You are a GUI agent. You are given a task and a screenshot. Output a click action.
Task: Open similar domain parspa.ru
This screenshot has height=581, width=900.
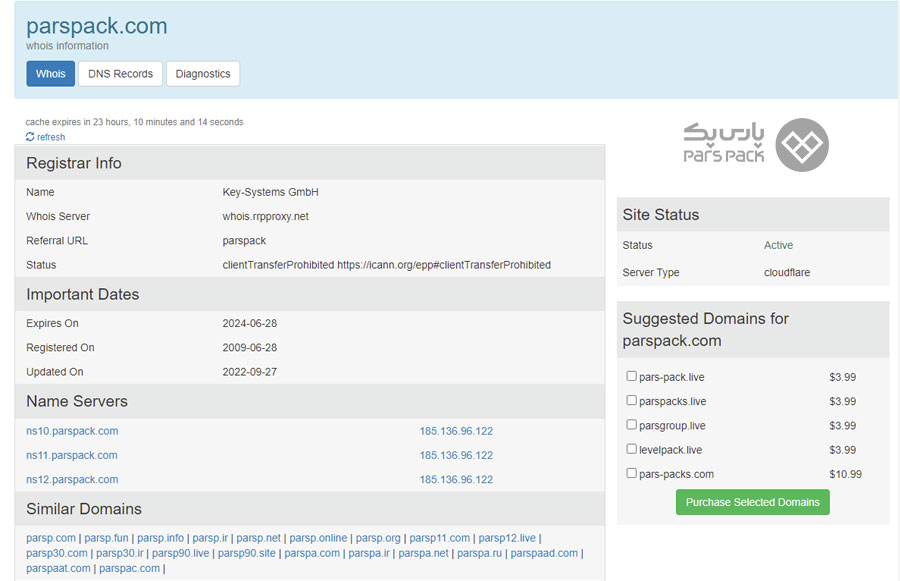[x=480, y=553]
